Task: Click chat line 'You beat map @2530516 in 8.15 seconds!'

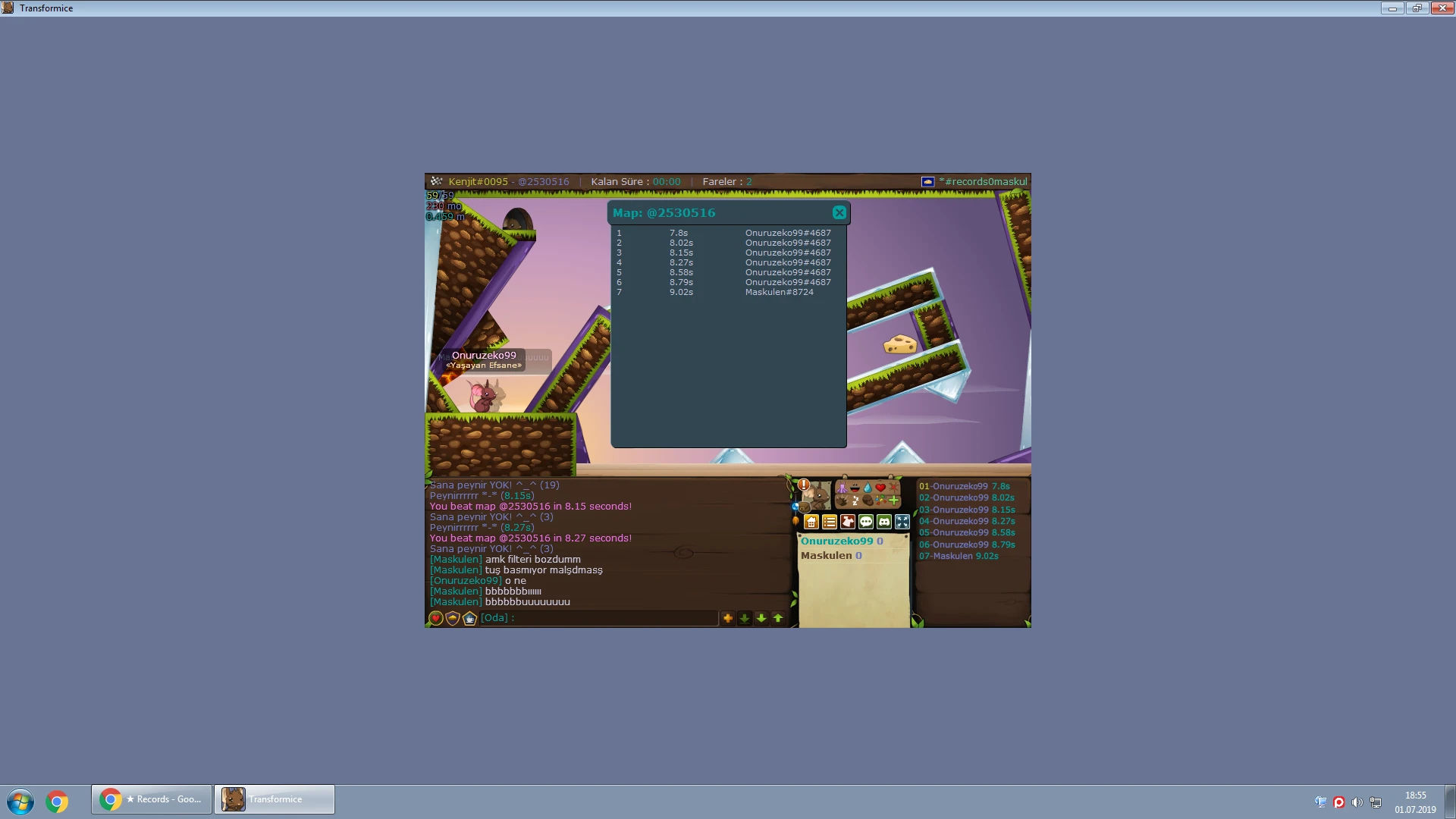Action: point(531,507)
